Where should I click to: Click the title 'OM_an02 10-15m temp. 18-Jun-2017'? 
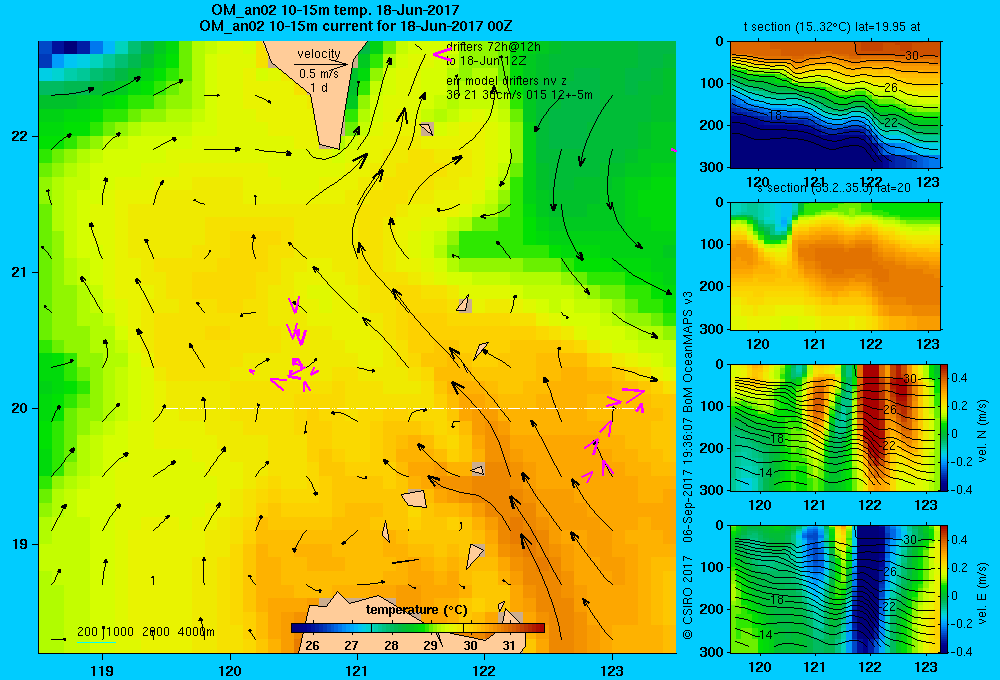pos(335,10)
